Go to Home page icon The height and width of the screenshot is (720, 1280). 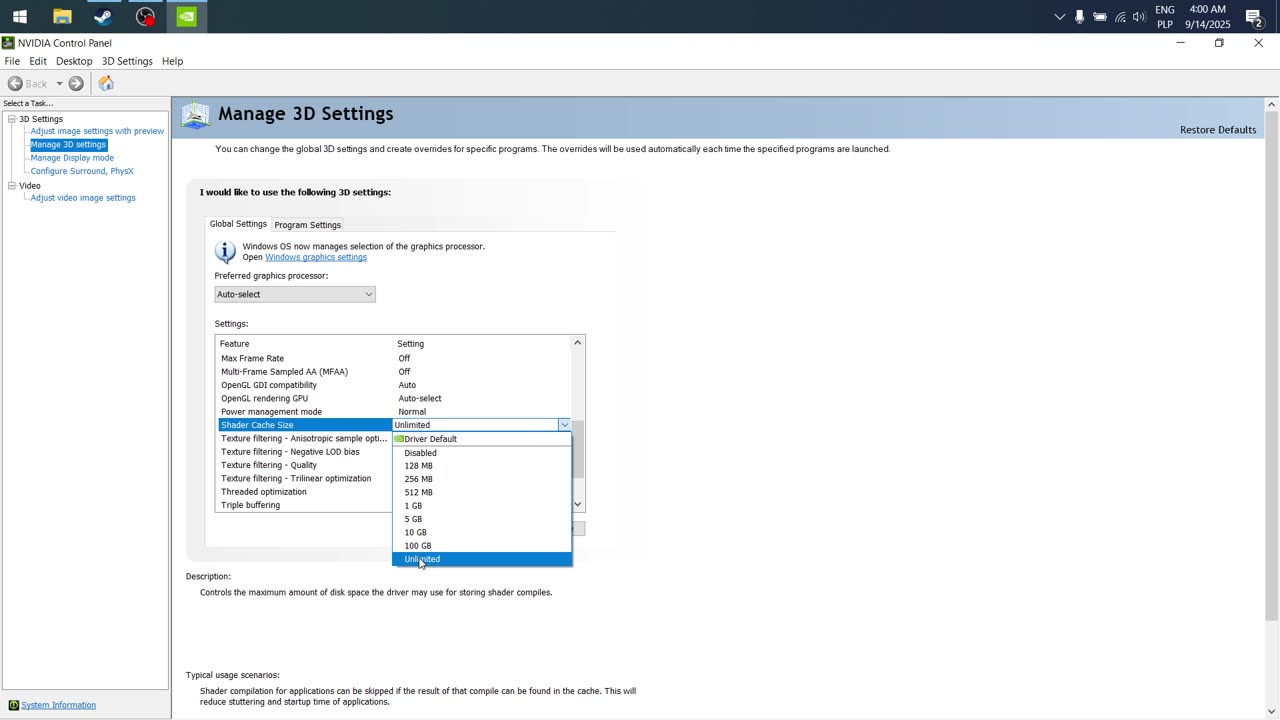point(106,84)
